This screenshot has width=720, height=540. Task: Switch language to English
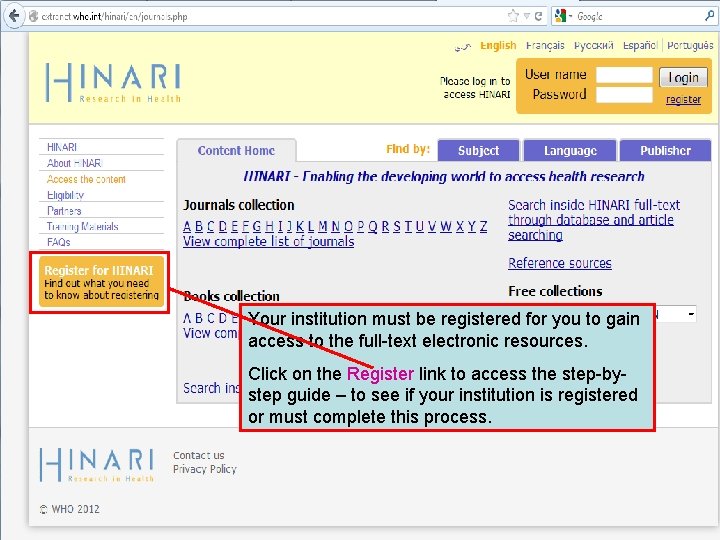tap(498, 45)
